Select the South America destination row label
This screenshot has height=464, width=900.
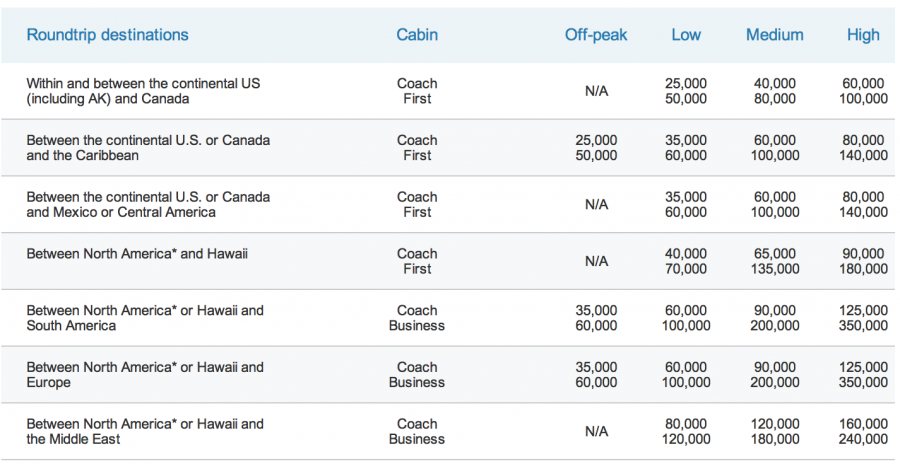coord(145,318)
